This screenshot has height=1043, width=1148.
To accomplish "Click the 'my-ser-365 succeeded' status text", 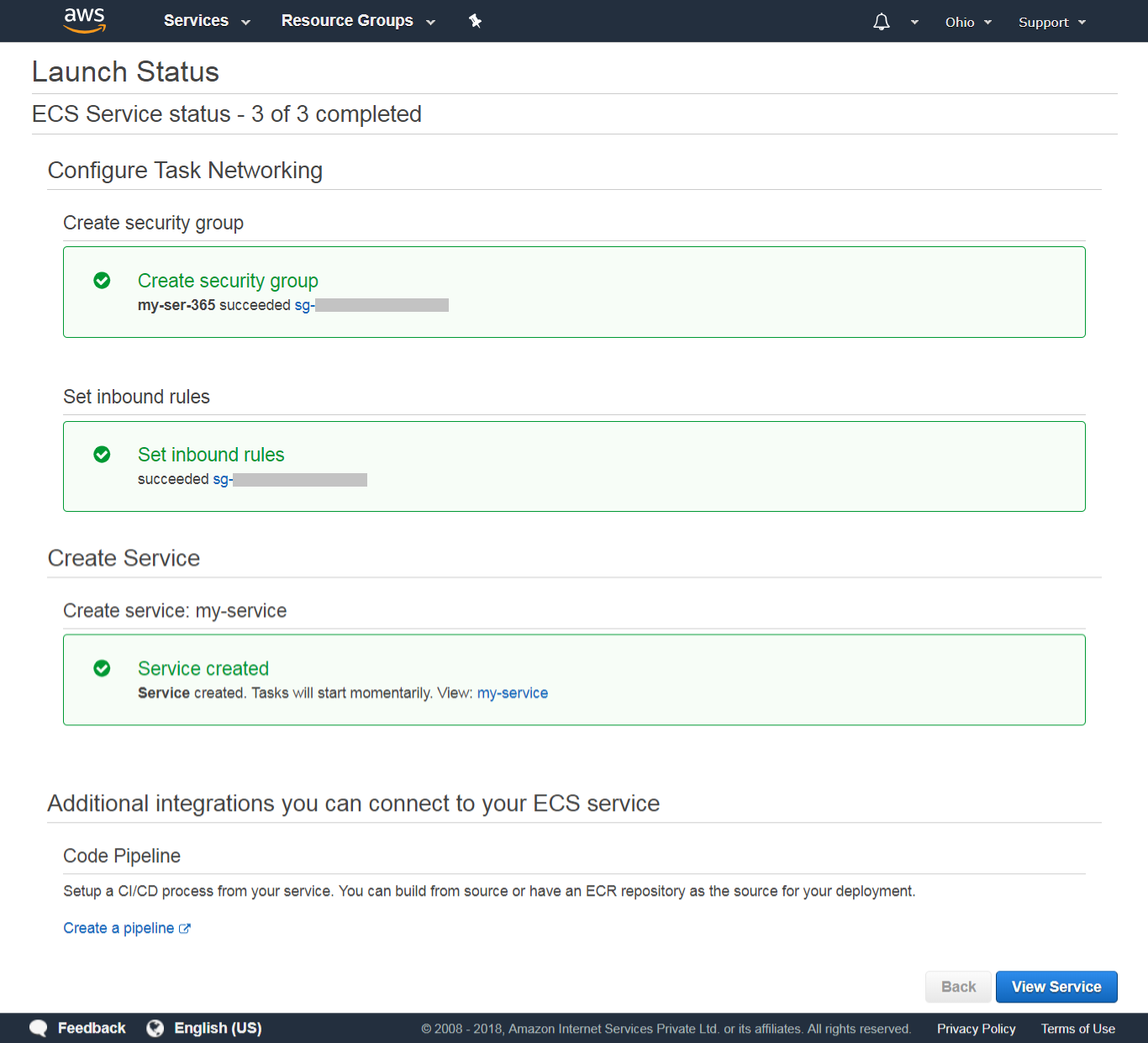I will click(x=214, y=305).
